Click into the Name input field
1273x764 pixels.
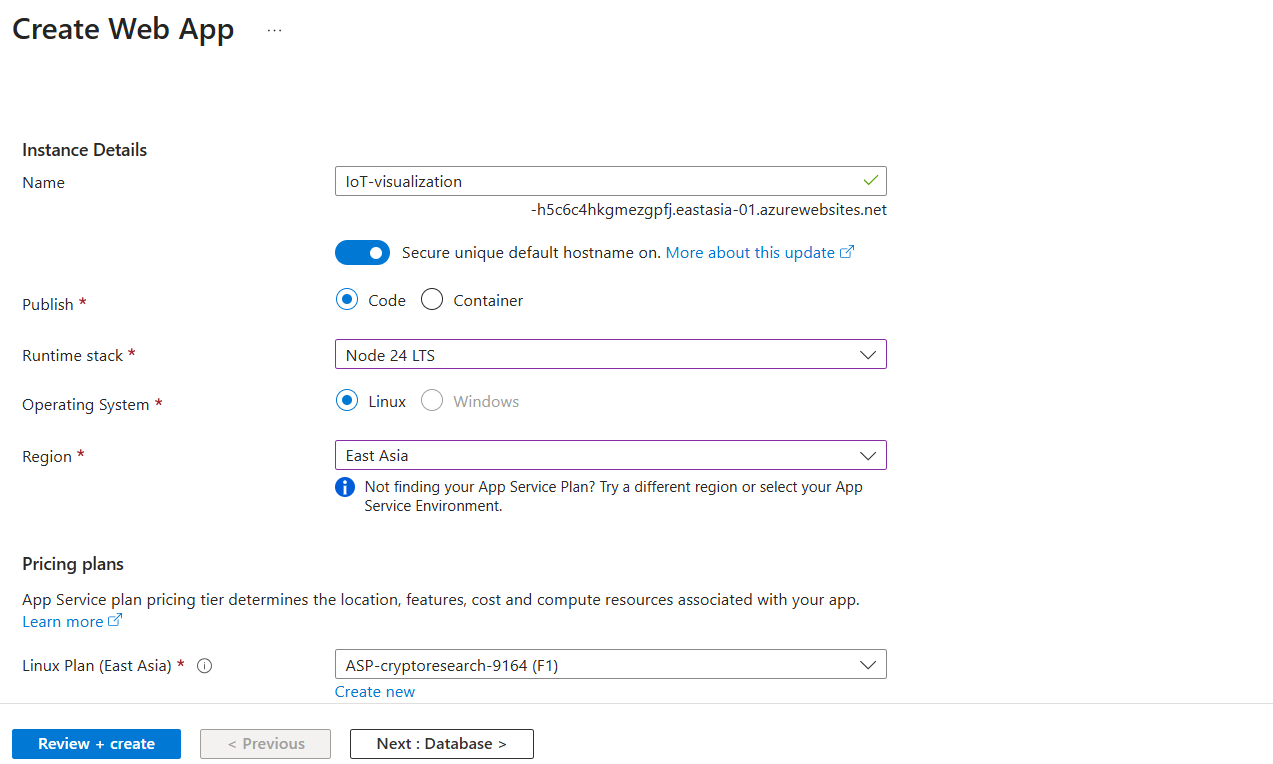[595, 182]
